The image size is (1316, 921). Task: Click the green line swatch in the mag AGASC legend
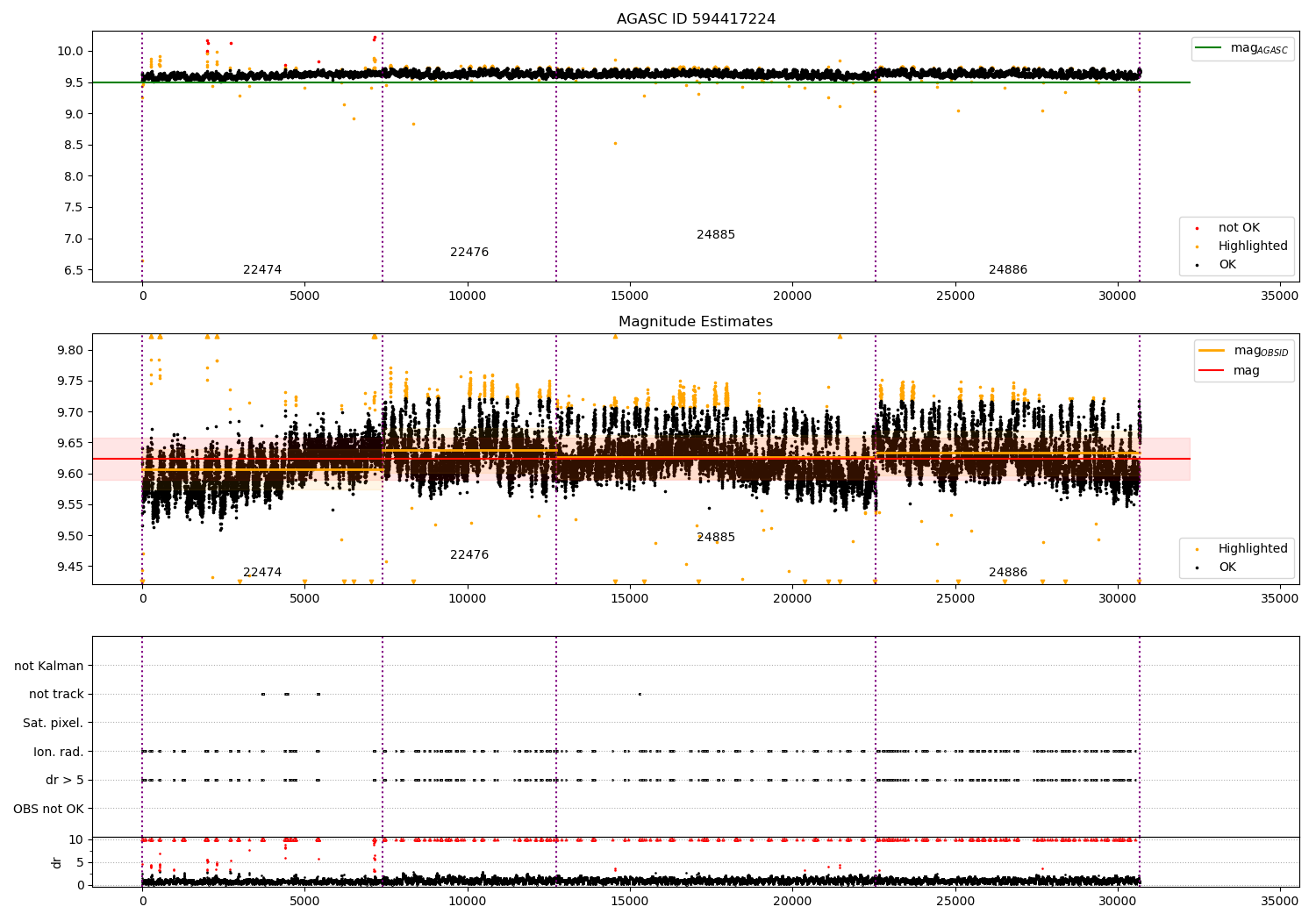pos(1210,48)
